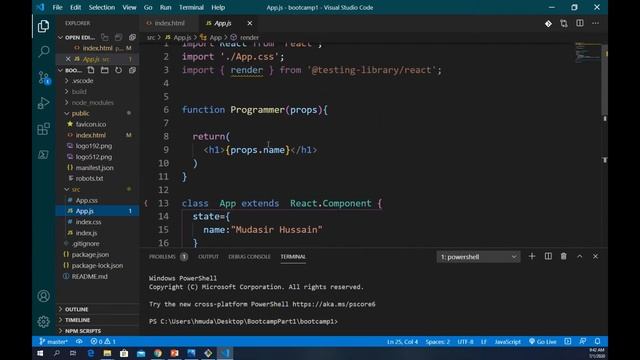Open the File menu
Viewport: 640px width, 360px height.
(58, 7)
